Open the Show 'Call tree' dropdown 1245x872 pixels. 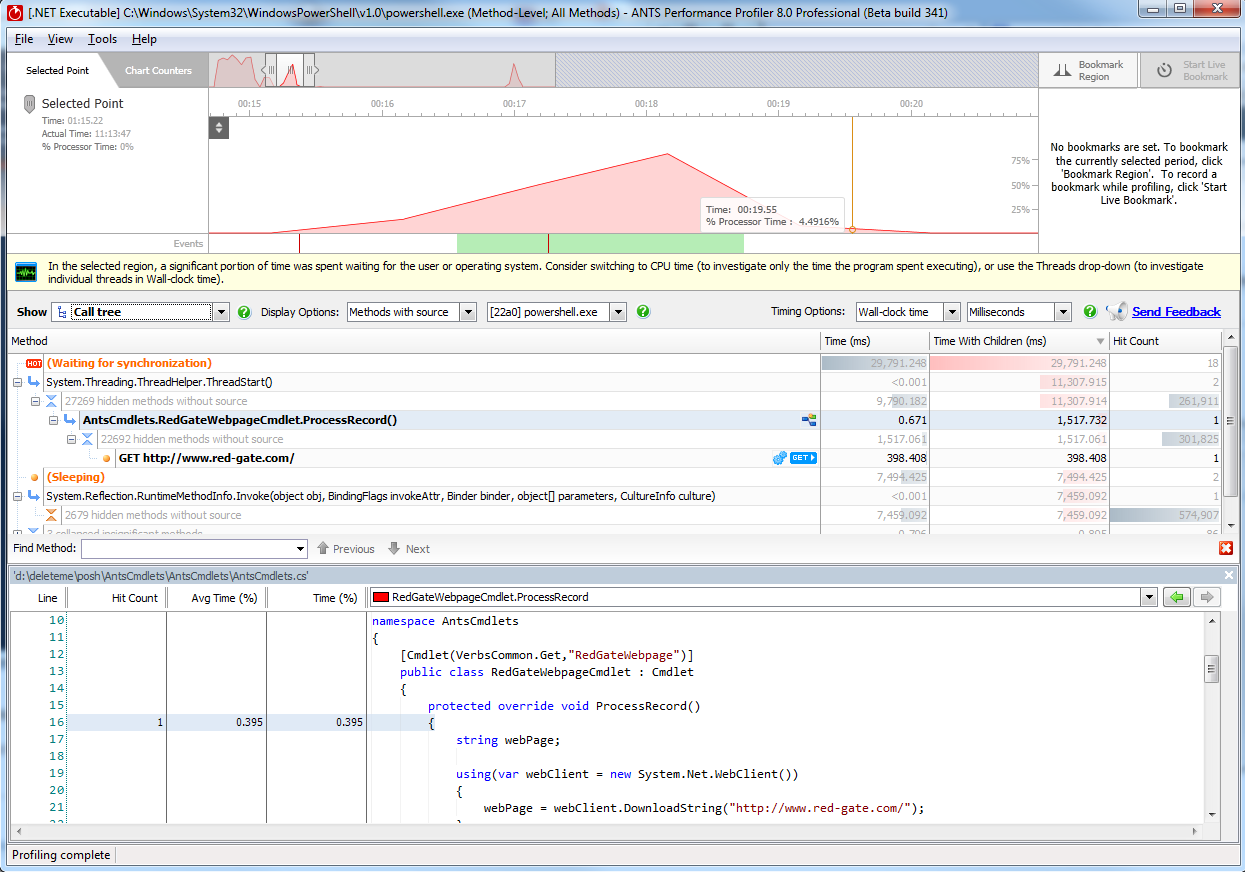click(221, 312)
